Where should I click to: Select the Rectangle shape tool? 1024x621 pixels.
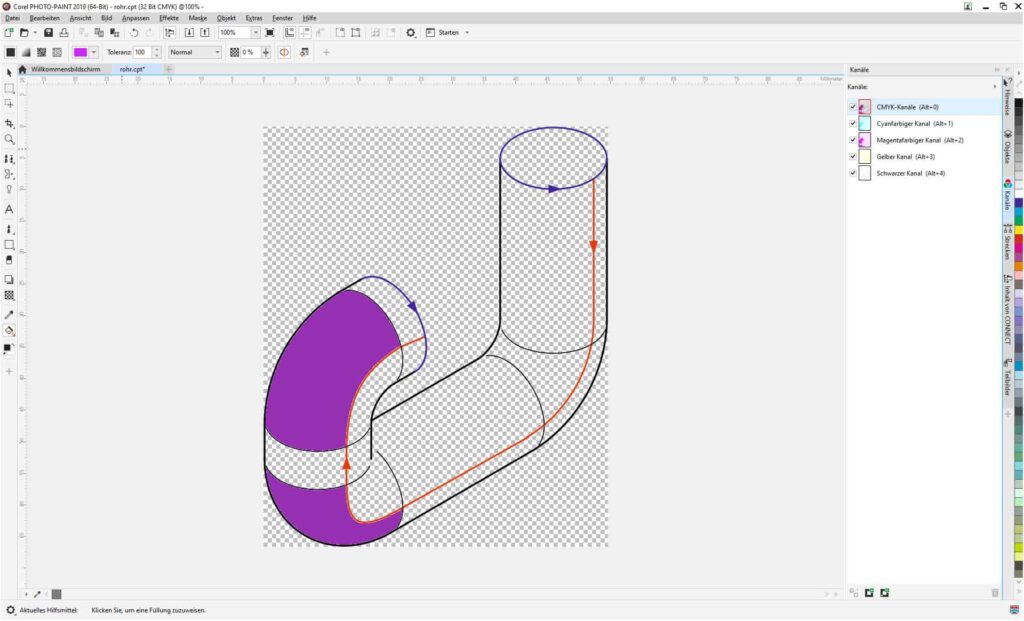pos(9,245)
